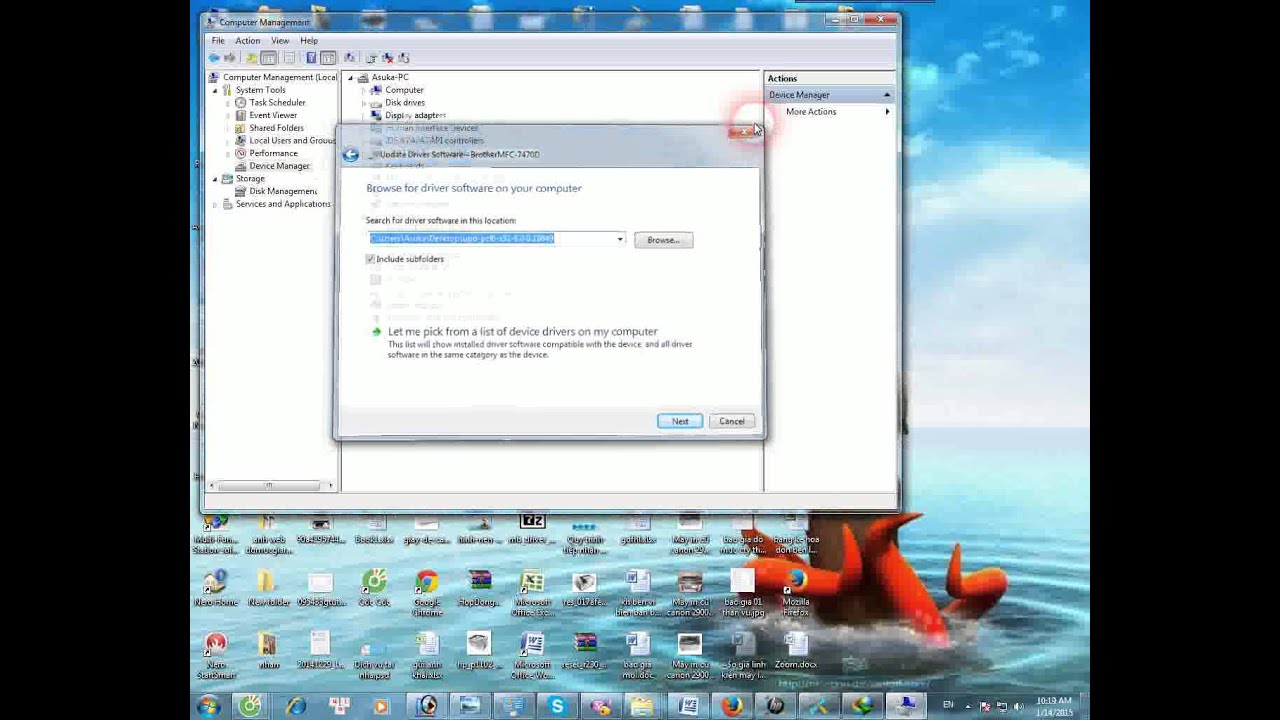This screenshot has height=720, width=1280.
Task: Click the Firefox taskbar icon
Action: [x=732, y=706]
